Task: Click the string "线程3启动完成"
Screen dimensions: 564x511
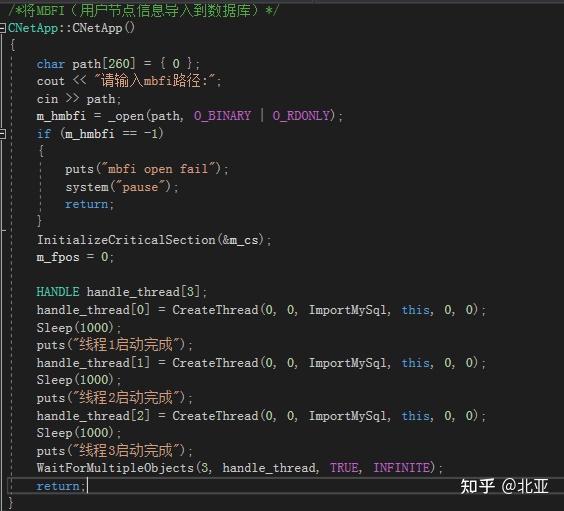Action: click(126, 451)
